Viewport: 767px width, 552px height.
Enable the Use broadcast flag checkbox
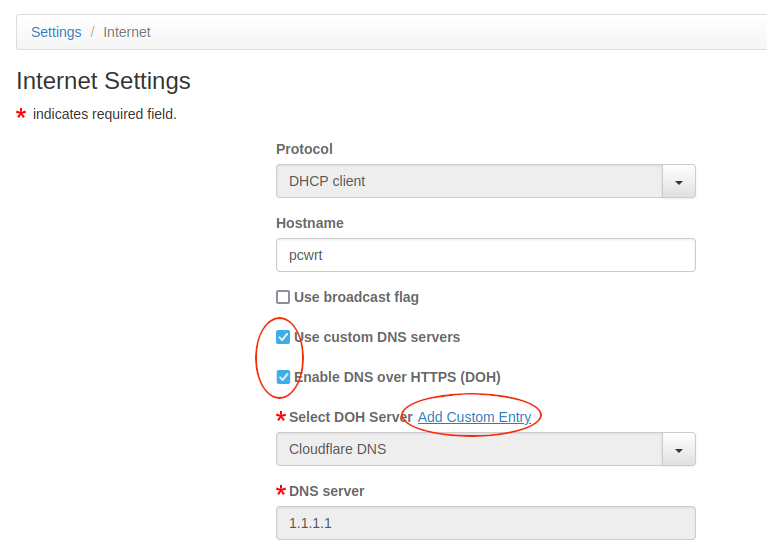pyautogui.click(x=283, y=297)
